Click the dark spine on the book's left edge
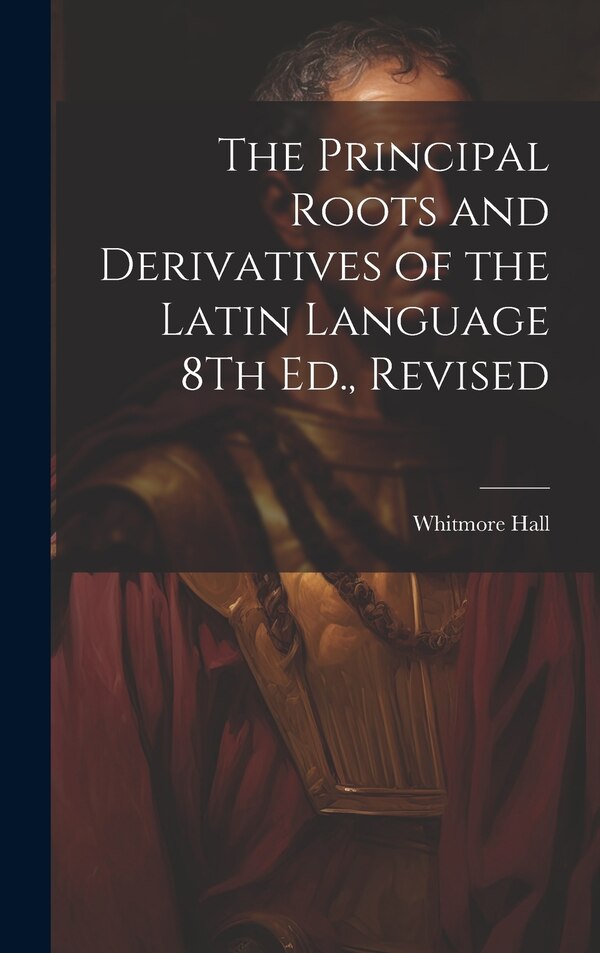This screenshot has height=953, width=600. (x=25, y=476)
